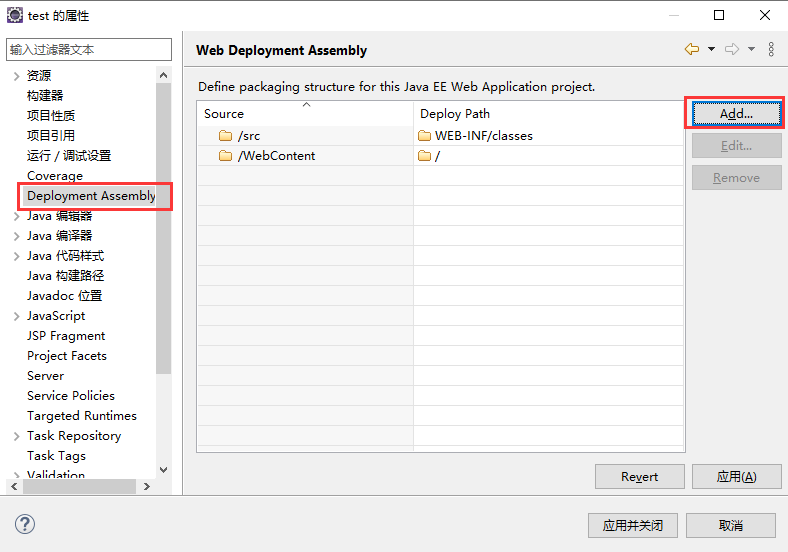Click the Revert button
Screen dimensions: 788x552
(x=639, y=477)
